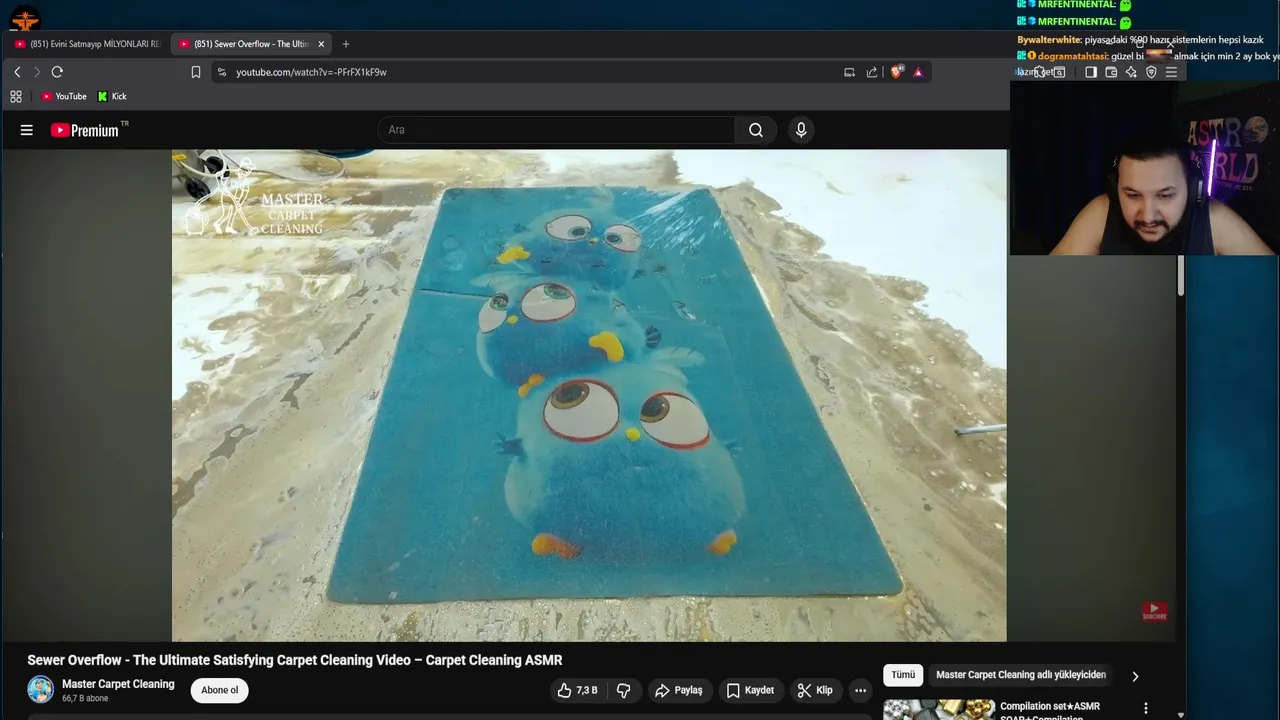Click the address bar URL field
1280x720 pixels.
coord(530,72)
